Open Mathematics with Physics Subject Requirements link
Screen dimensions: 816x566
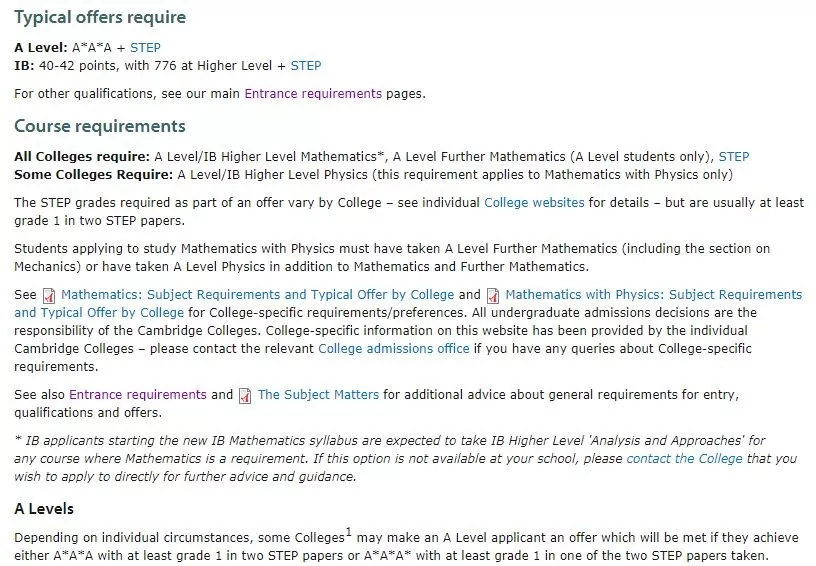654,294
